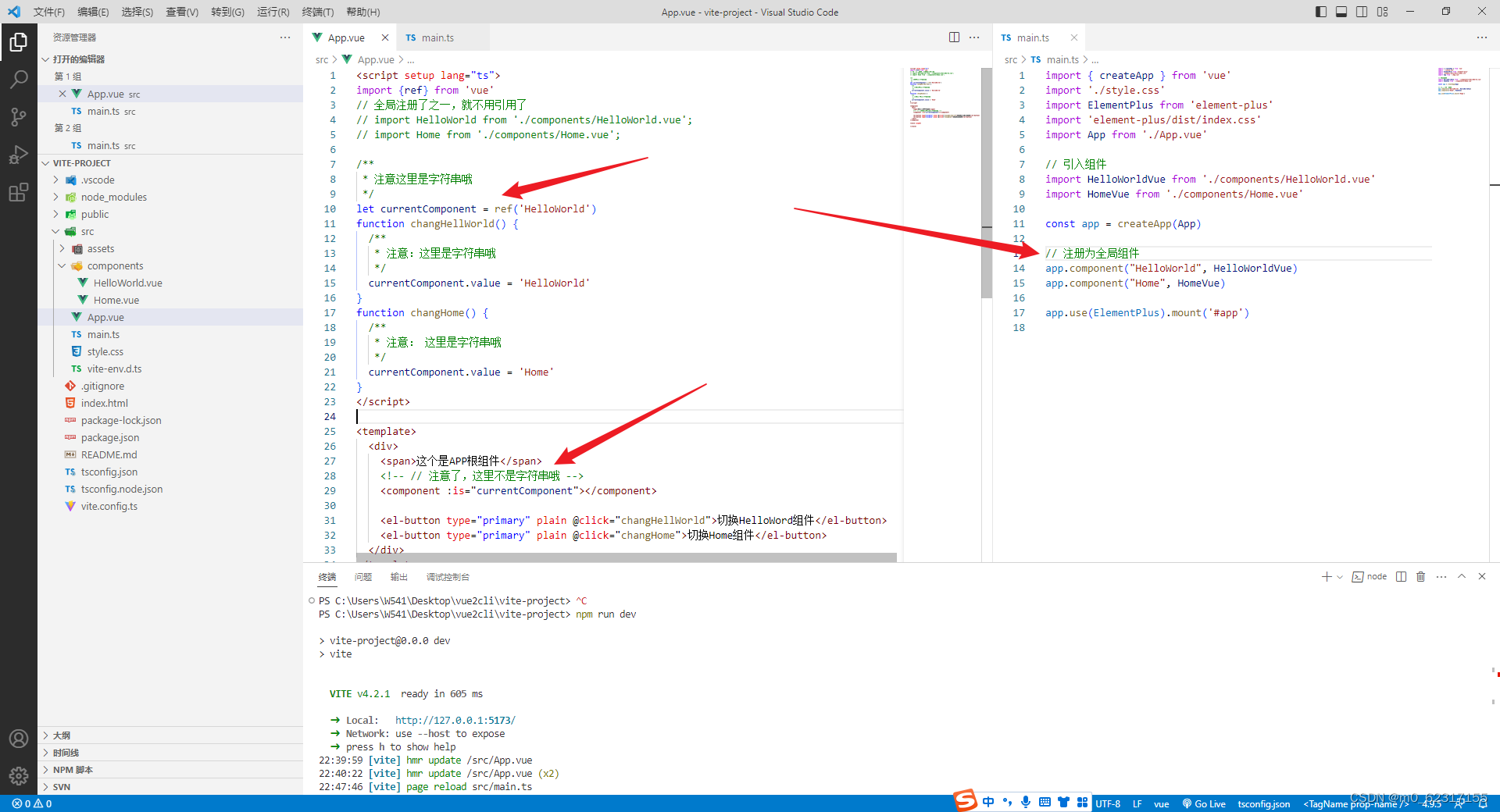Collapse the VITE-PROJECT folder section

pyautogui.click(x=45, y=163)
